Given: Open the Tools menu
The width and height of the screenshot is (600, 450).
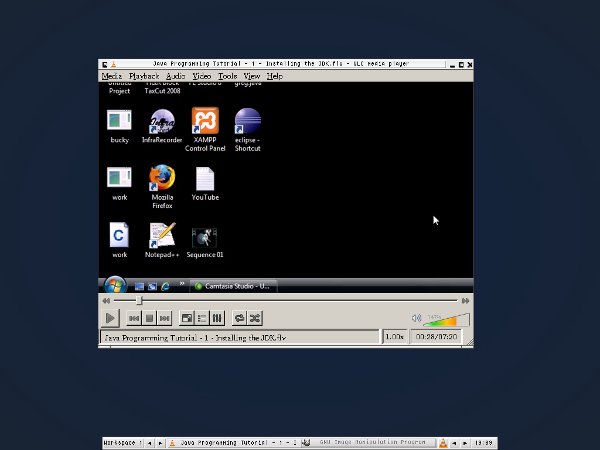Looking at the screenshot, I should click(228, 76).
